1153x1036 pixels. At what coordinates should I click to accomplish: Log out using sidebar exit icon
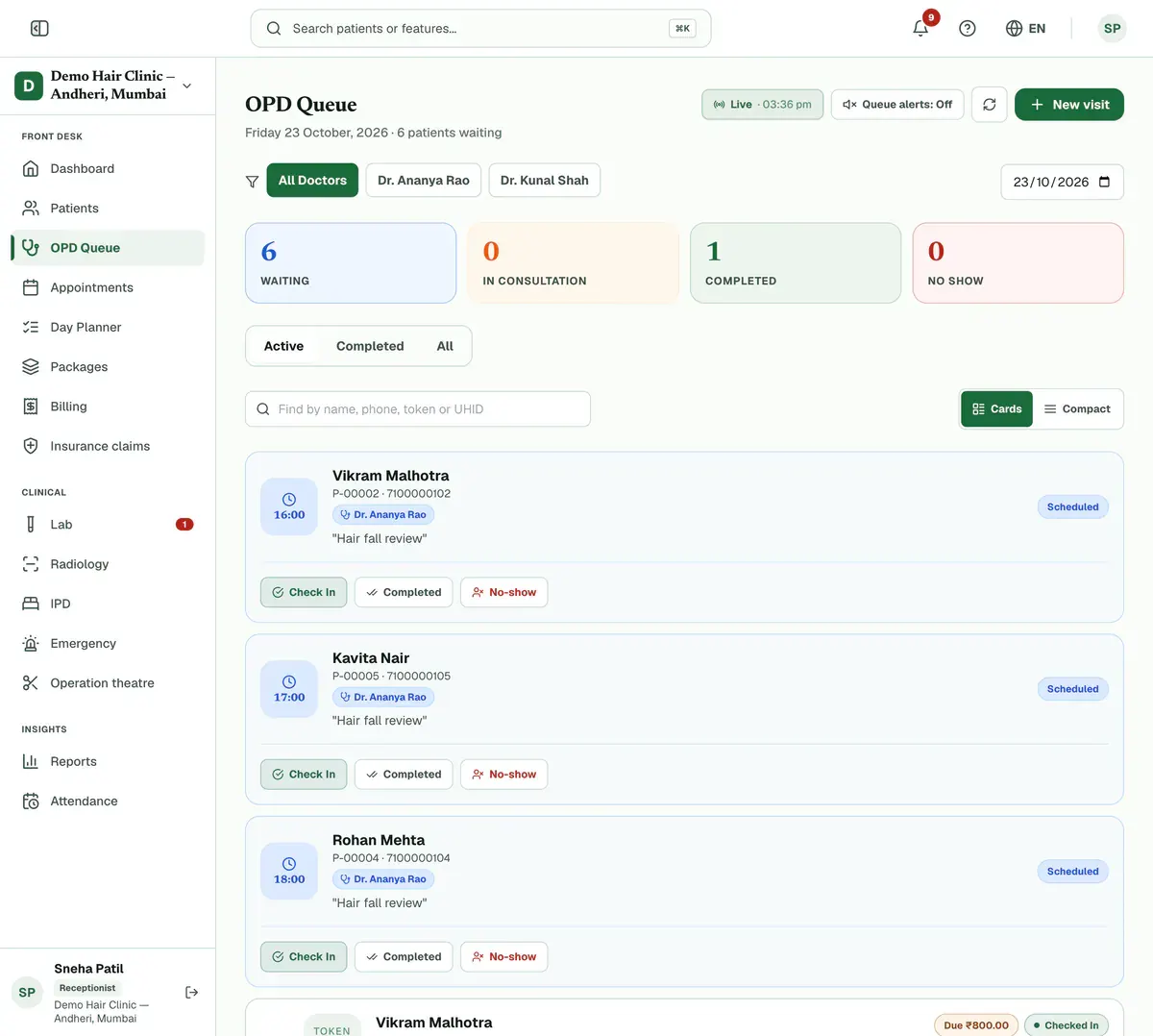click(191, 993)
